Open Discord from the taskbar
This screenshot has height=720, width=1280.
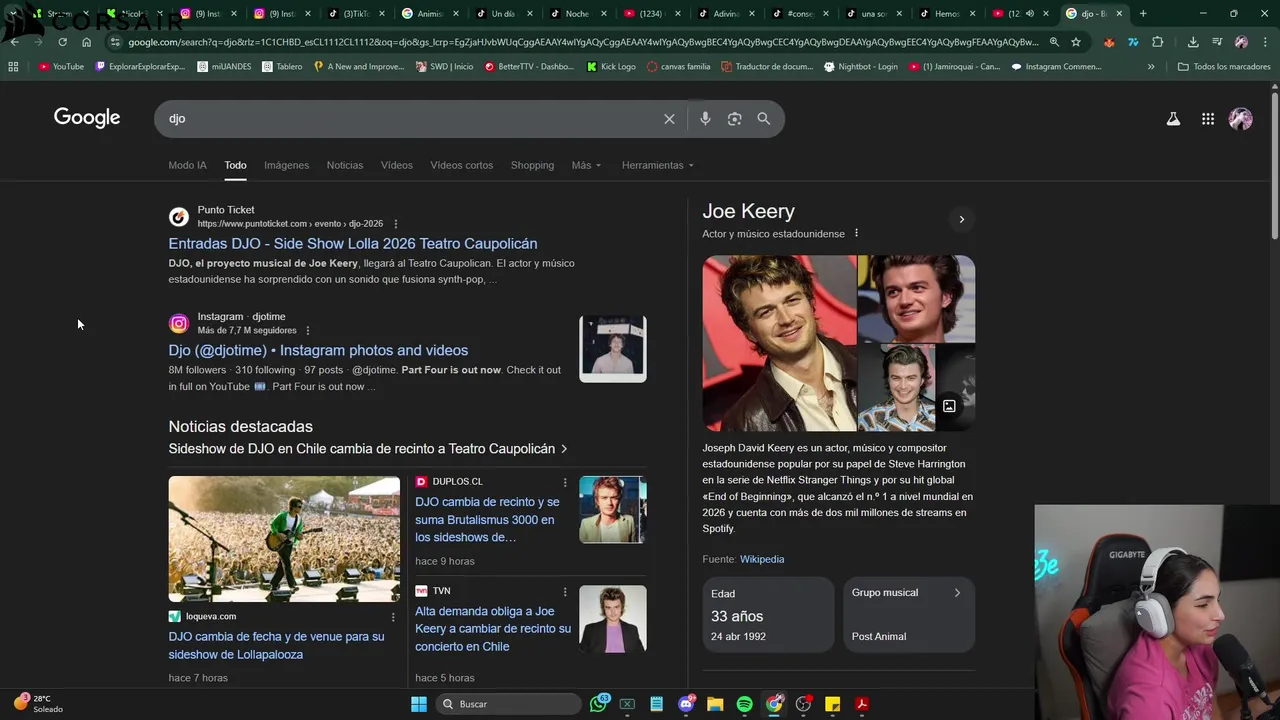point(687,704)
